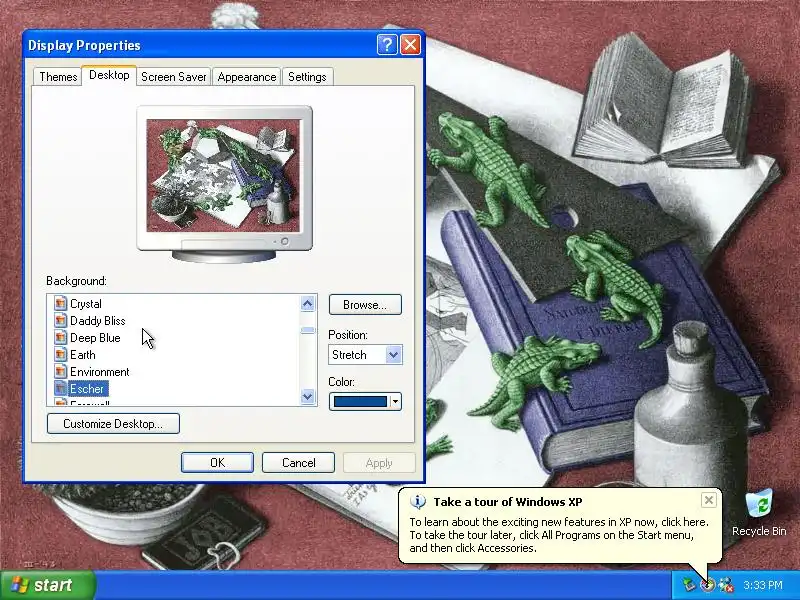Click the Windows XP tour tray icon

[708, 585]
